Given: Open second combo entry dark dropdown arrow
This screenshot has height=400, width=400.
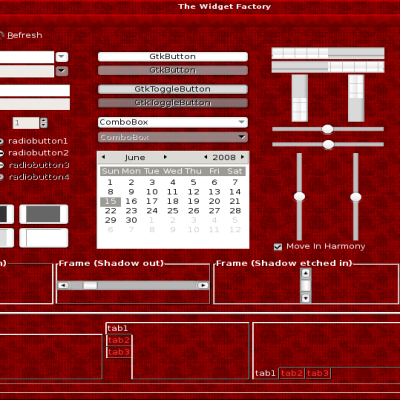Looking at the screenshot, I should tap(61, 71).
